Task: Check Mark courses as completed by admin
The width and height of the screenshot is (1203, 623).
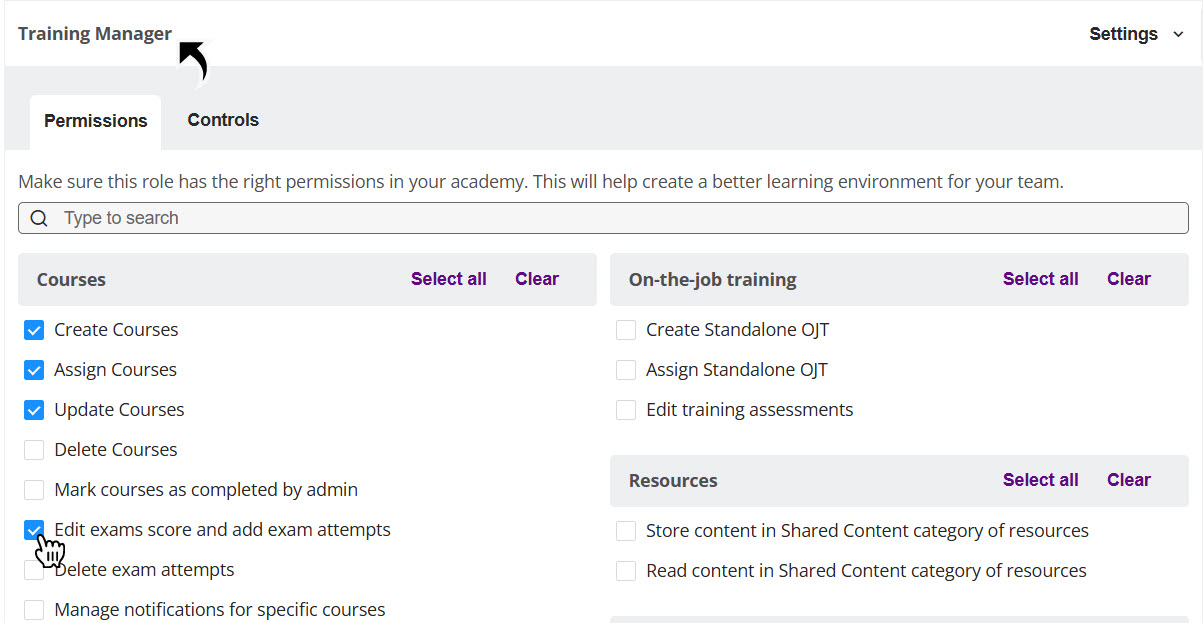Action: click(x=34, y=490)
